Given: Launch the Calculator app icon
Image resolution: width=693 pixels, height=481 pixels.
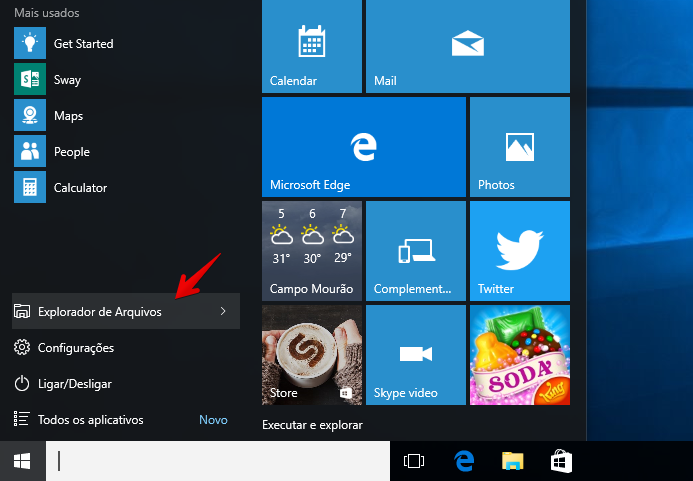Looking at the screenshot, I should pyautogui.click(x=30, y=187).
